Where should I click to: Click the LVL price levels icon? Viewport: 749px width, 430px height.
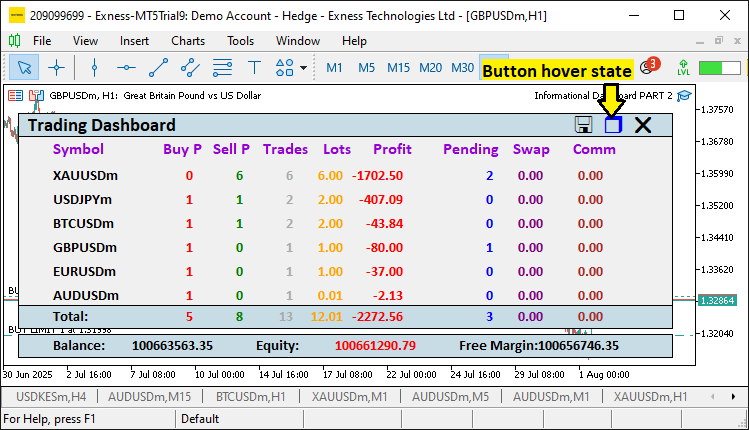[x=684, y=67]
